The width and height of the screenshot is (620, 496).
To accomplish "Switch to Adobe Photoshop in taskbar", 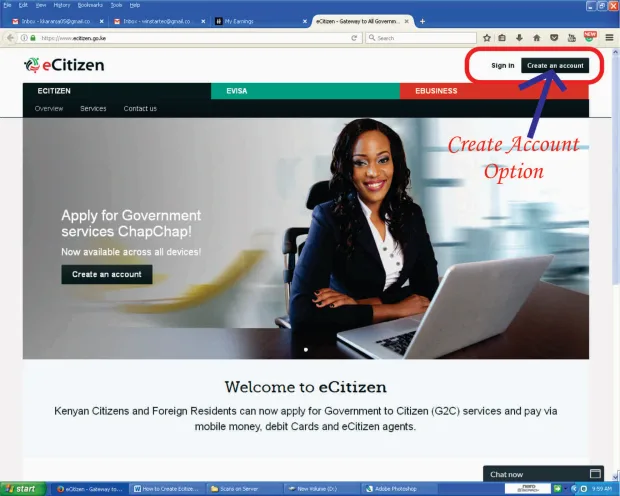I will click(400, 489).
